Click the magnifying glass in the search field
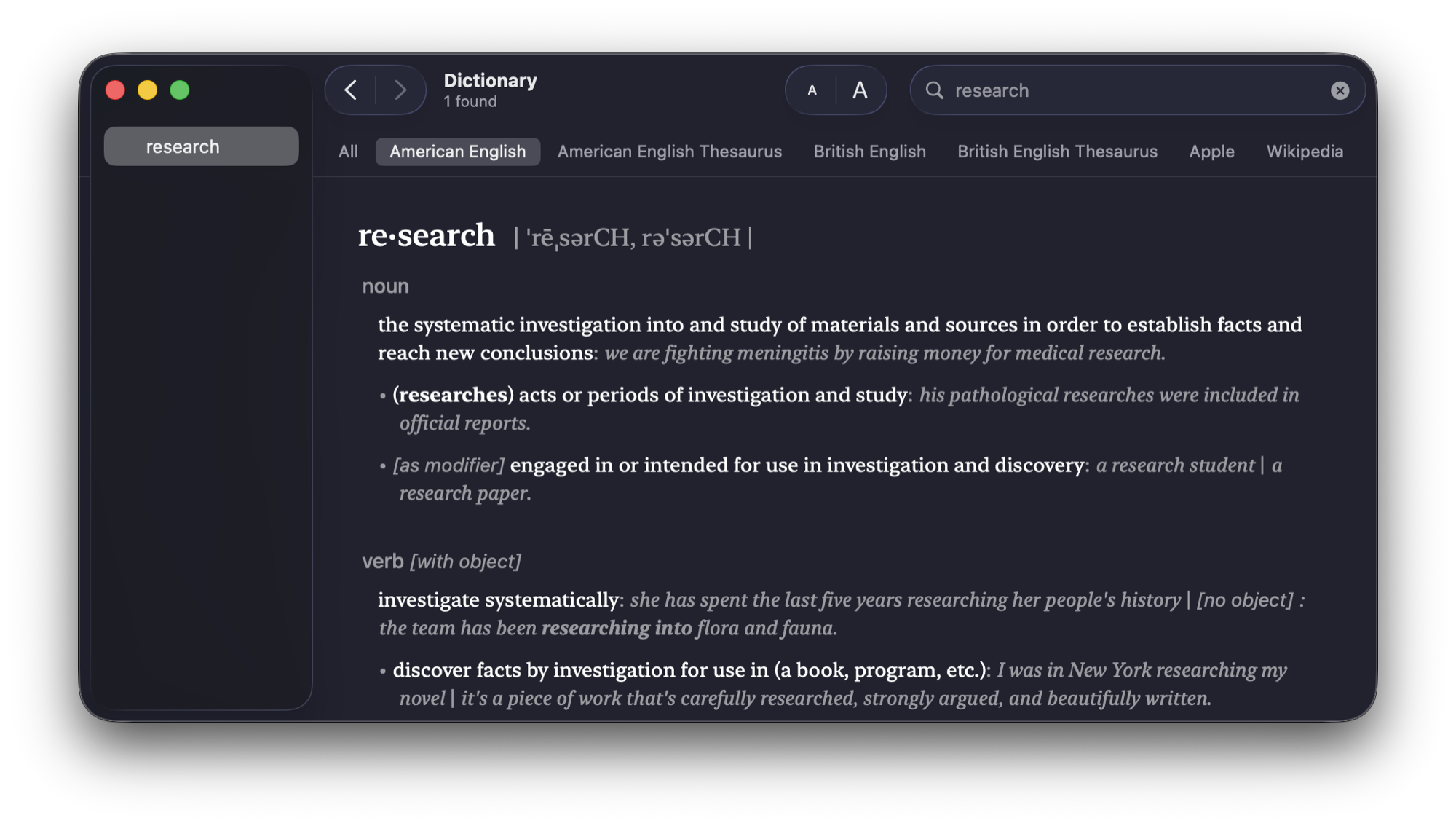The image size is (1456, 826). [x=935, y=90]
